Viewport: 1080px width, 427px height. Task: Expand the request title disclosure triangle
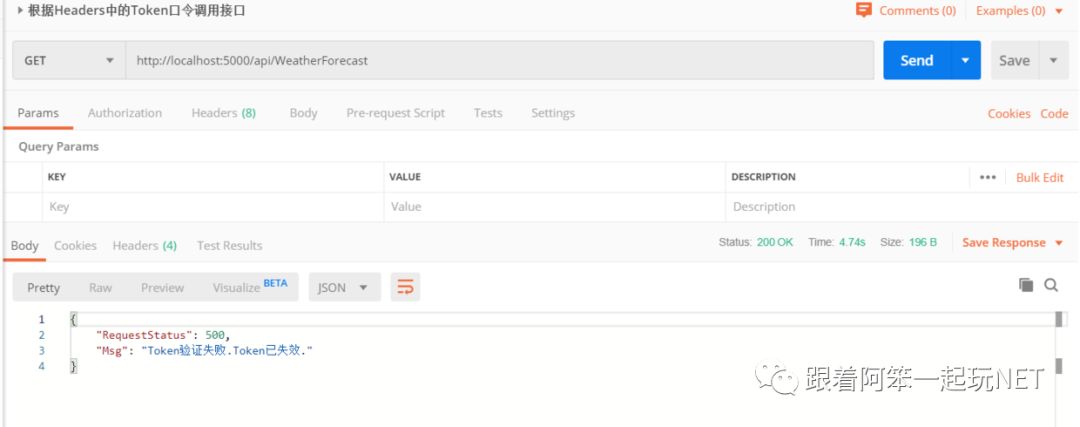coord(19,10)
